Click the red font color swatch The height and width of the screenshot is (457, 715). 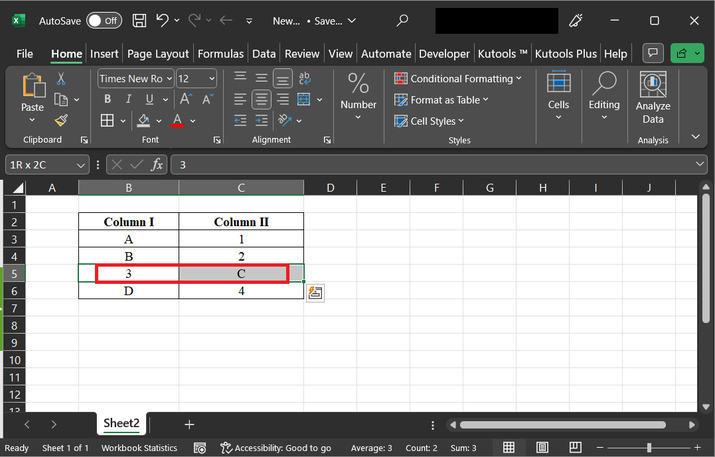coord(177,121)
